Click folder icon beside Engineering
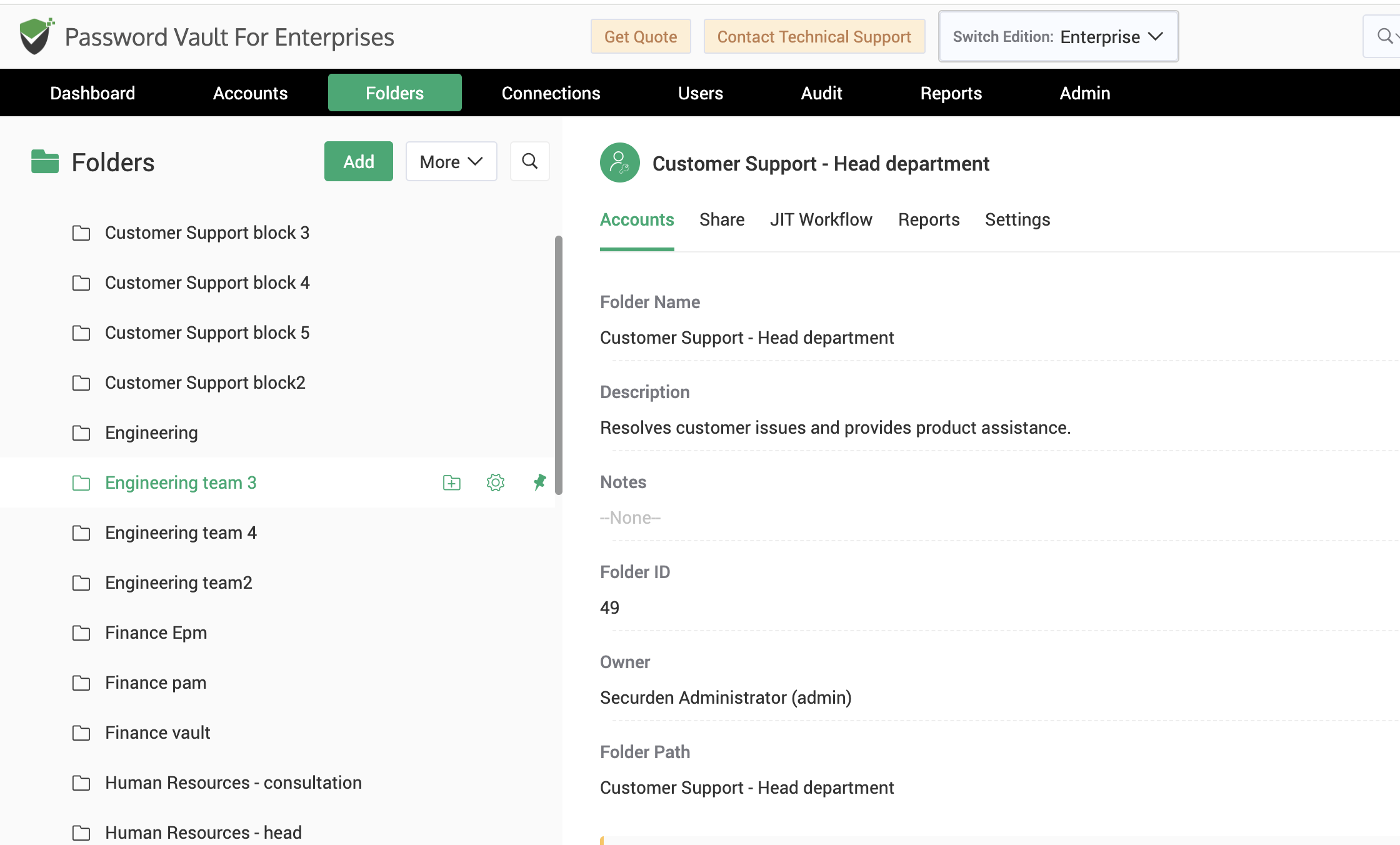The height and width of the screenshot is (845, 1400). pos(81,432)
